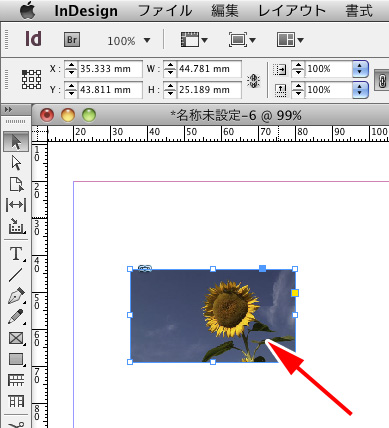Click the sunflower image frame
Viewport: 389px width, 428px height.
click(x=212, y=315)
